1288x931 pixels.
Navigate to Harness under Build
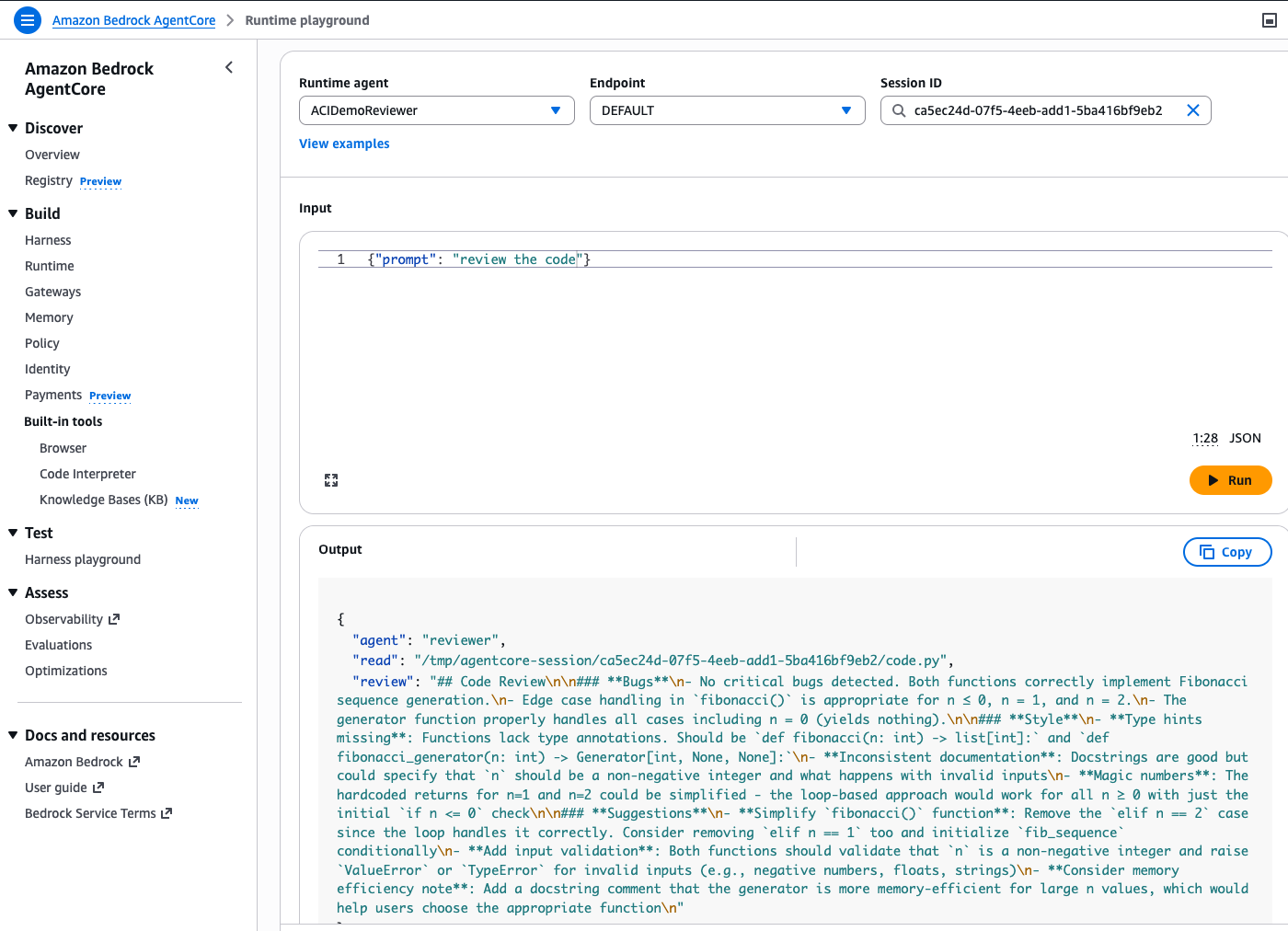click(48, 240)
